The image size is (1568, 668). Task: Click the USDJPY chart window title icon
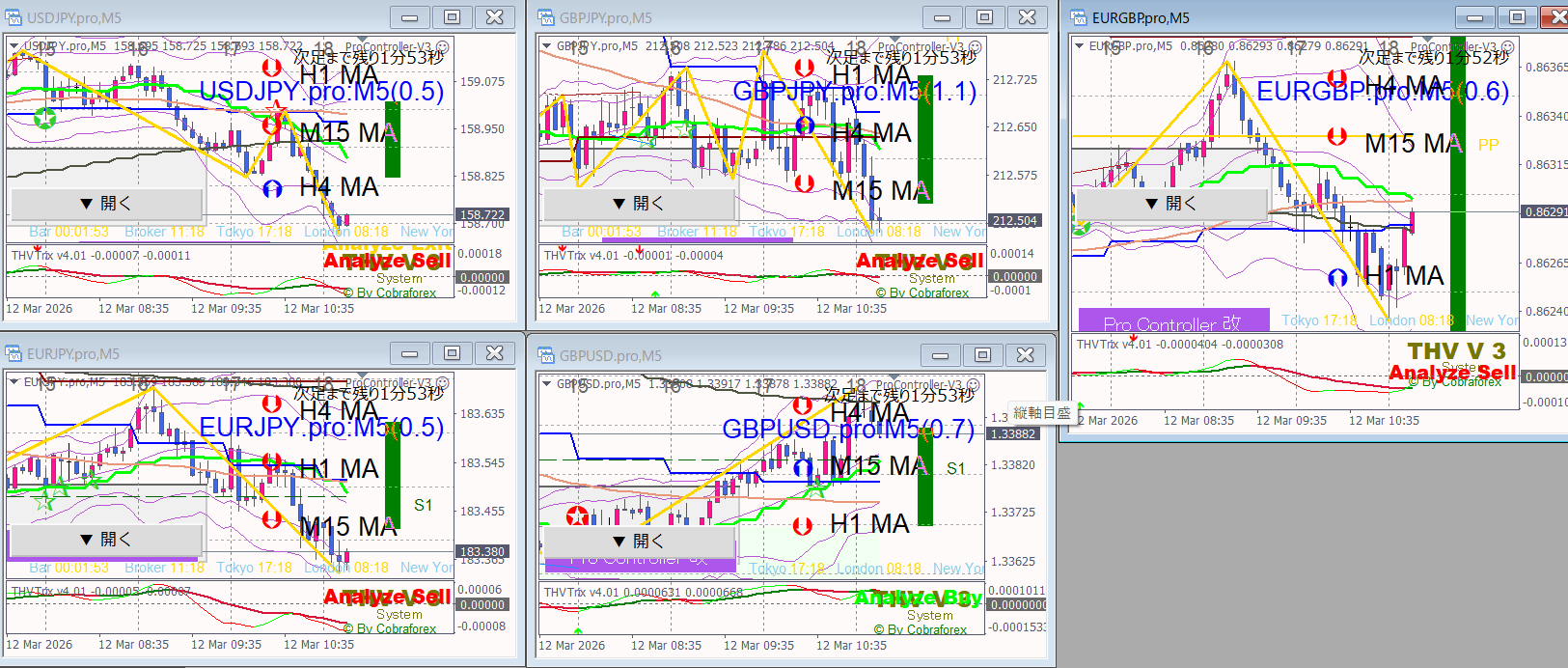pos(14,17)
